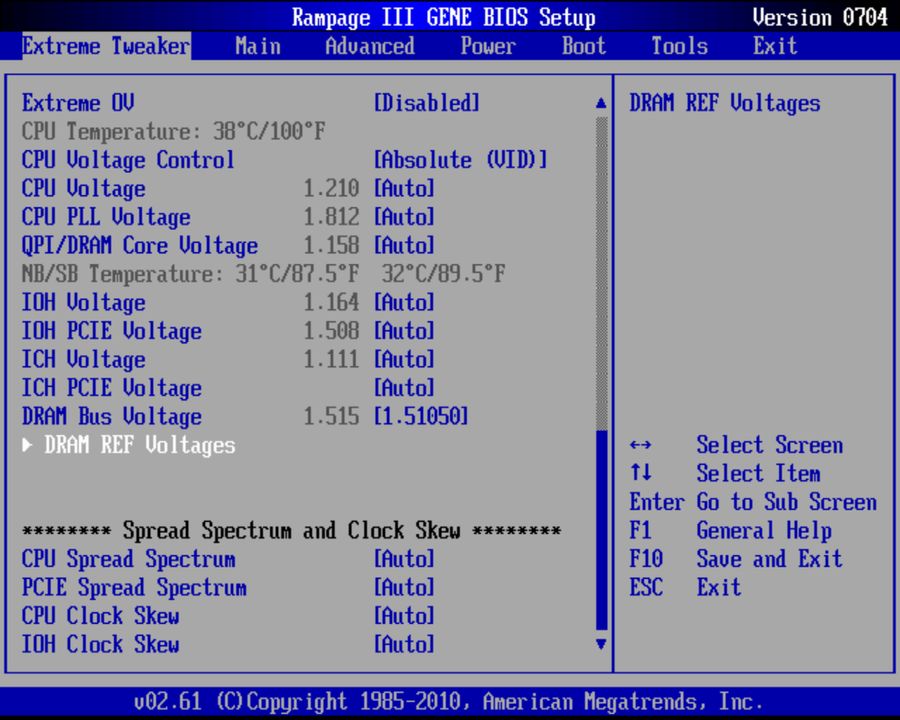Click the 1.812 PLL voltage reading
Screen dimensions: 900x720
331,217
